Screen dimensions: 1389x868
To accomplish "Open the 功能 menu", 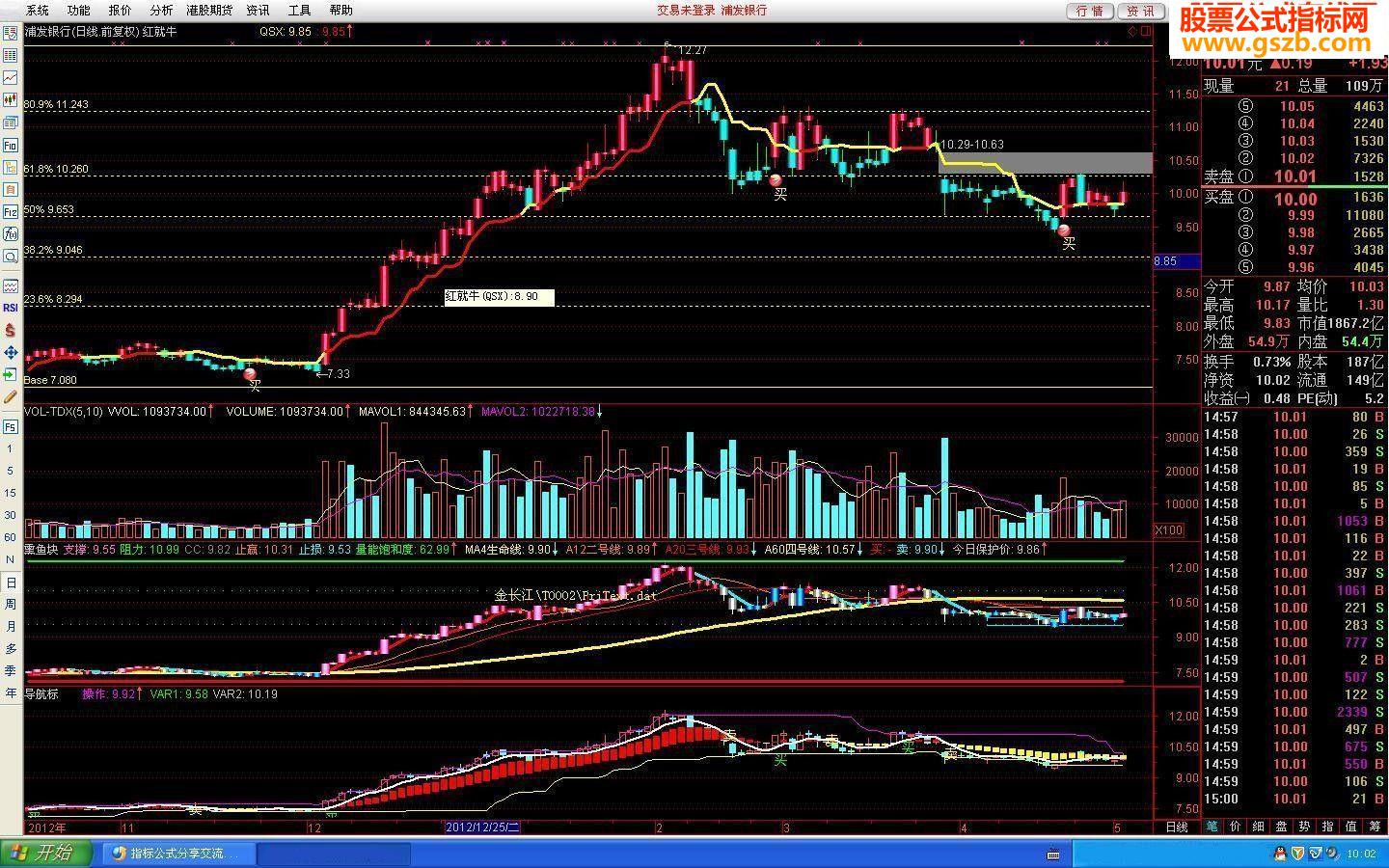I will [x=78, y=10].
